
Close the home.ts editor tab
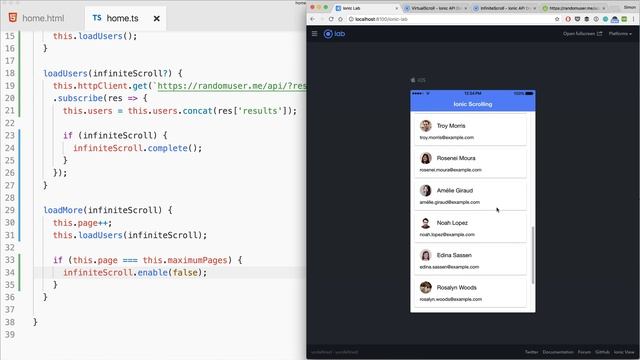pyautogui.click(x=156, y=18)
